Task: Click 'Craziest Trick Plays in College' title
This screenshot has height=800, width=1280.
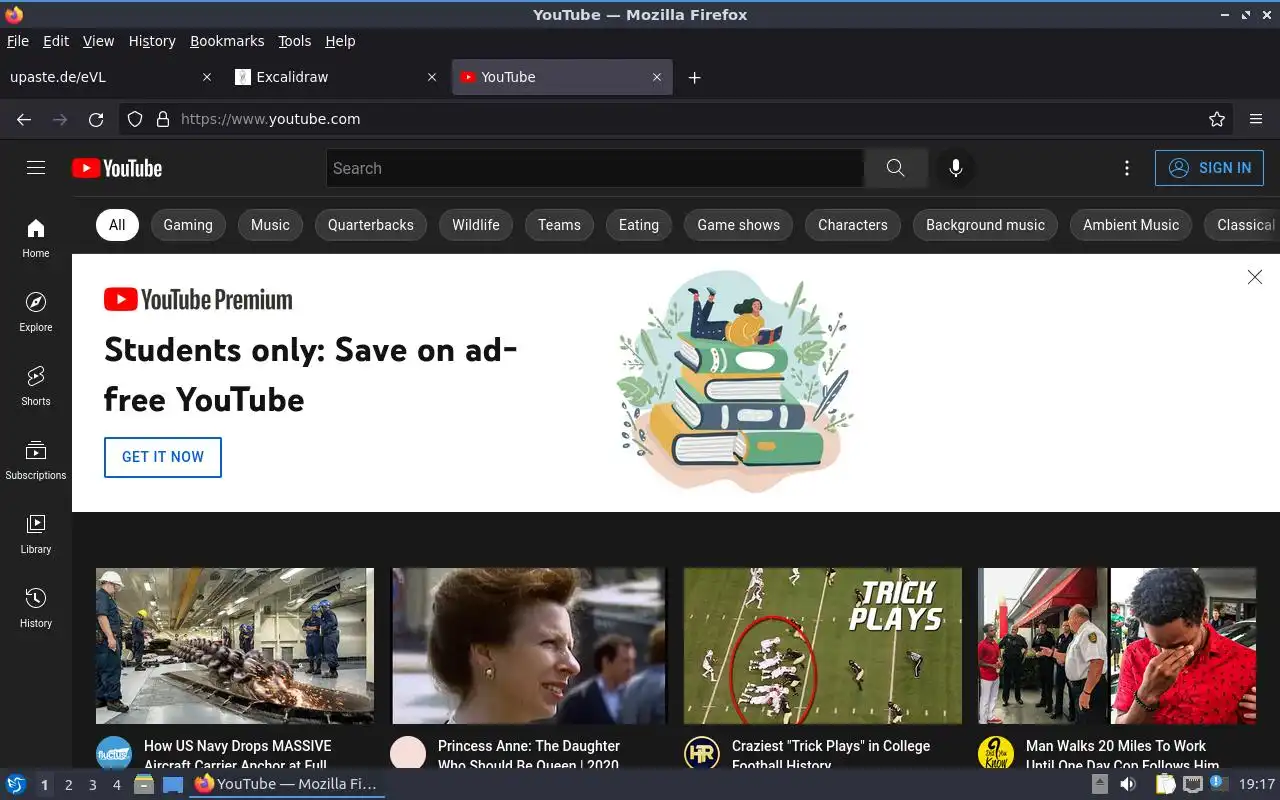Action: pyautogui.click(x=831, y=746)
